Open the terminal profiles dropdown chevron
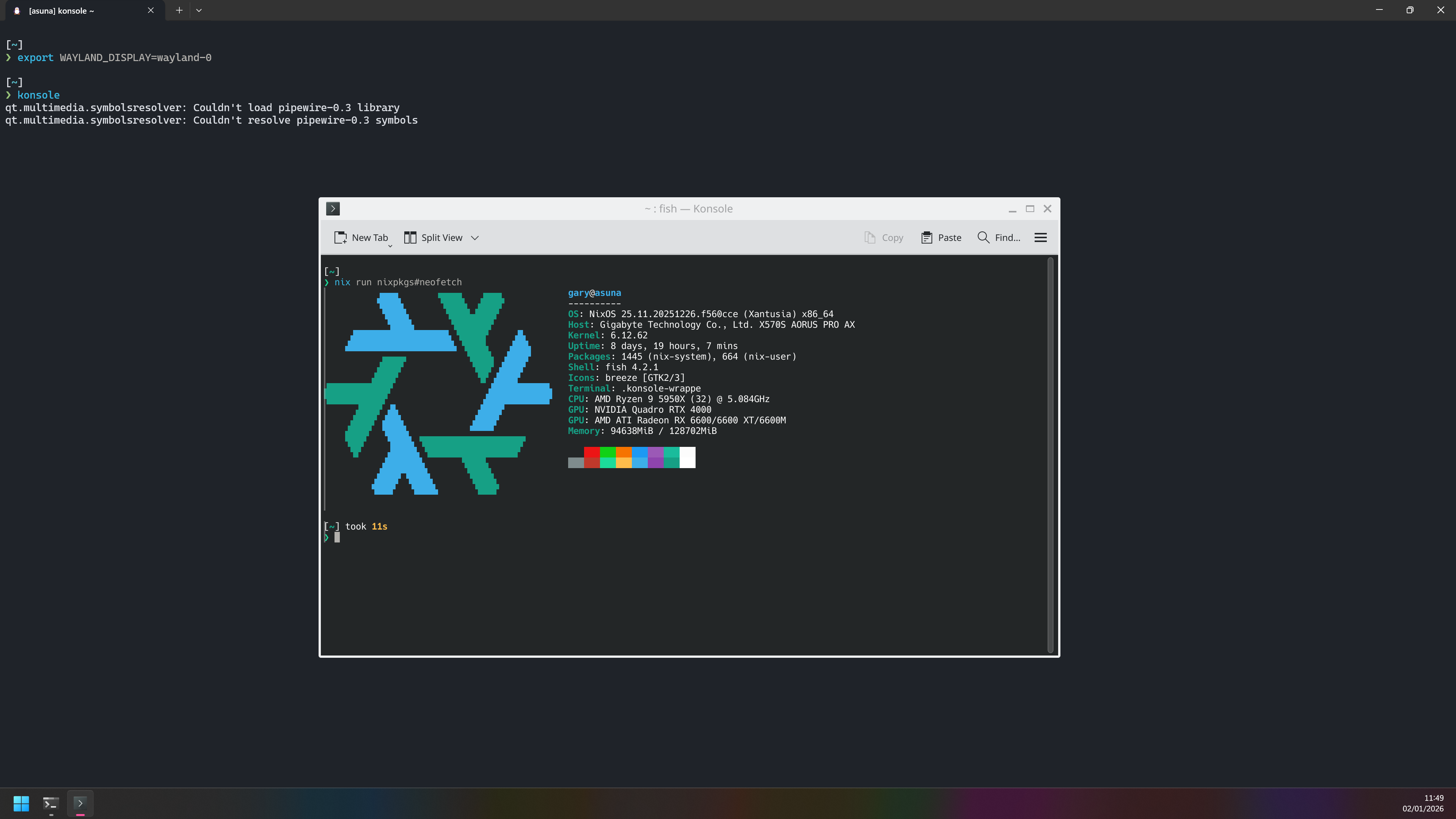 [x=199, y=10]
